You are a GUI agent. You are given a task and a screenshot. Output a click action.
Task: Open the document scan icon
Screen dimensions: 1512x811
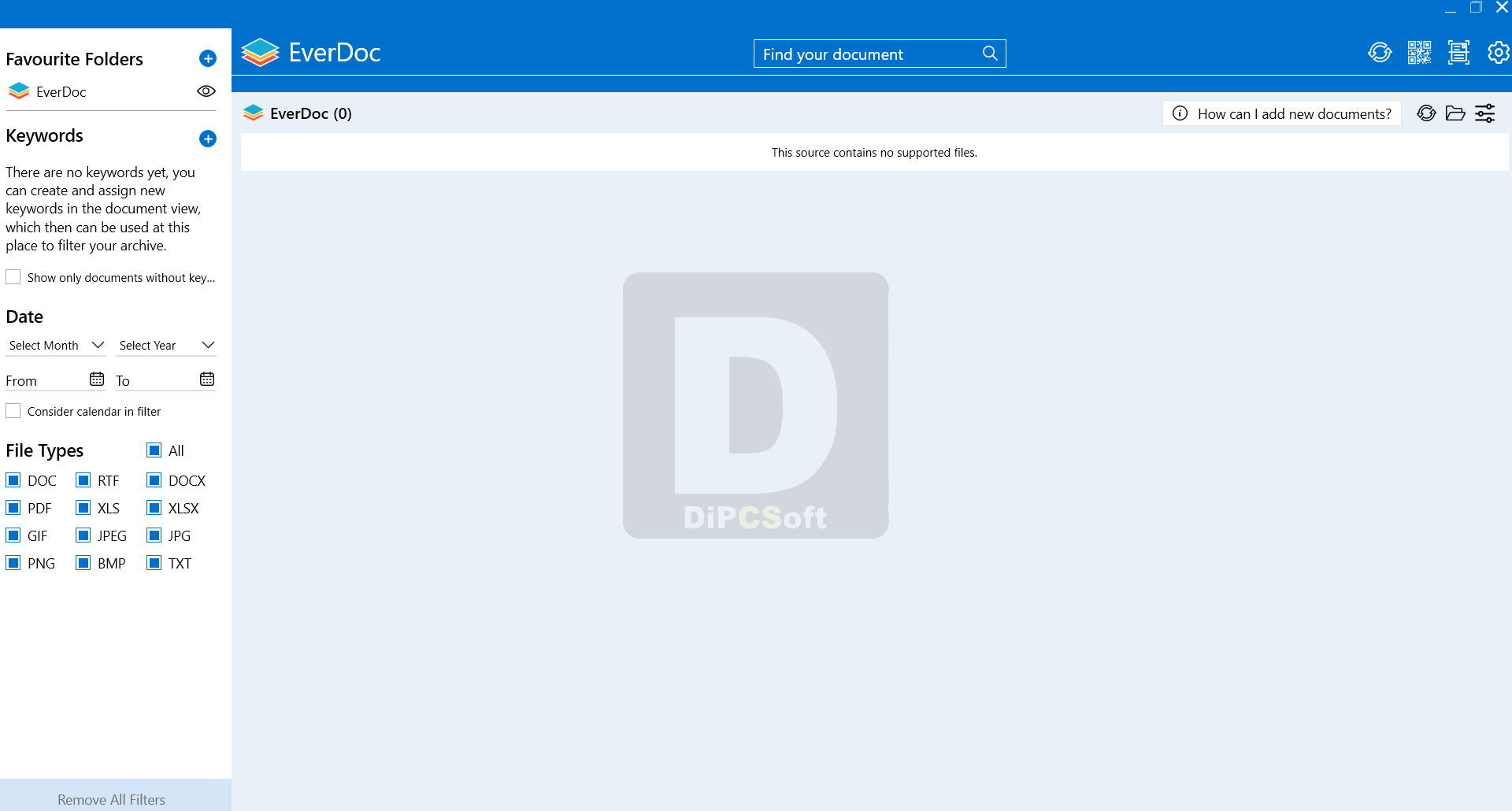pyautogui.click(x=1458, y=53)
